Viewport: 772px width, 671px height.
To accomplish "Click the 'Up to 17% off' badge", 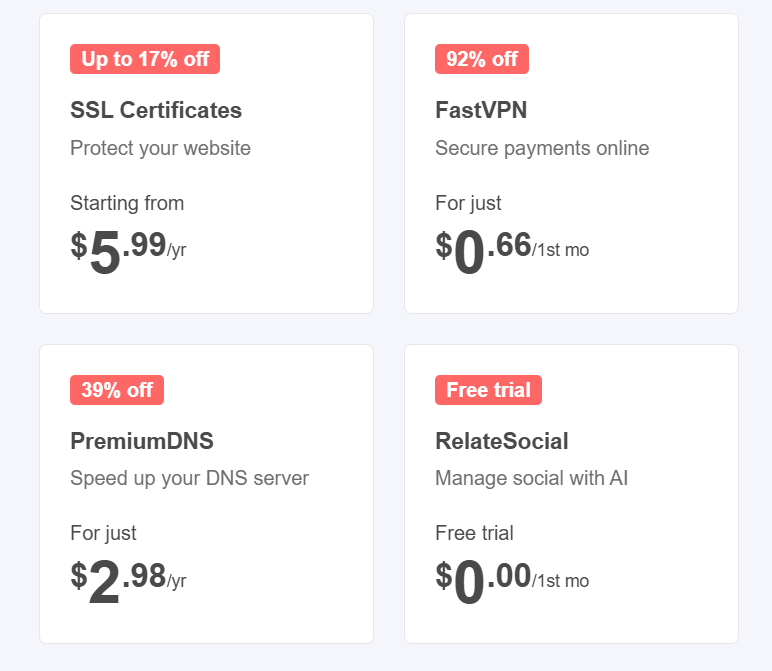I will tap(145, 59).
